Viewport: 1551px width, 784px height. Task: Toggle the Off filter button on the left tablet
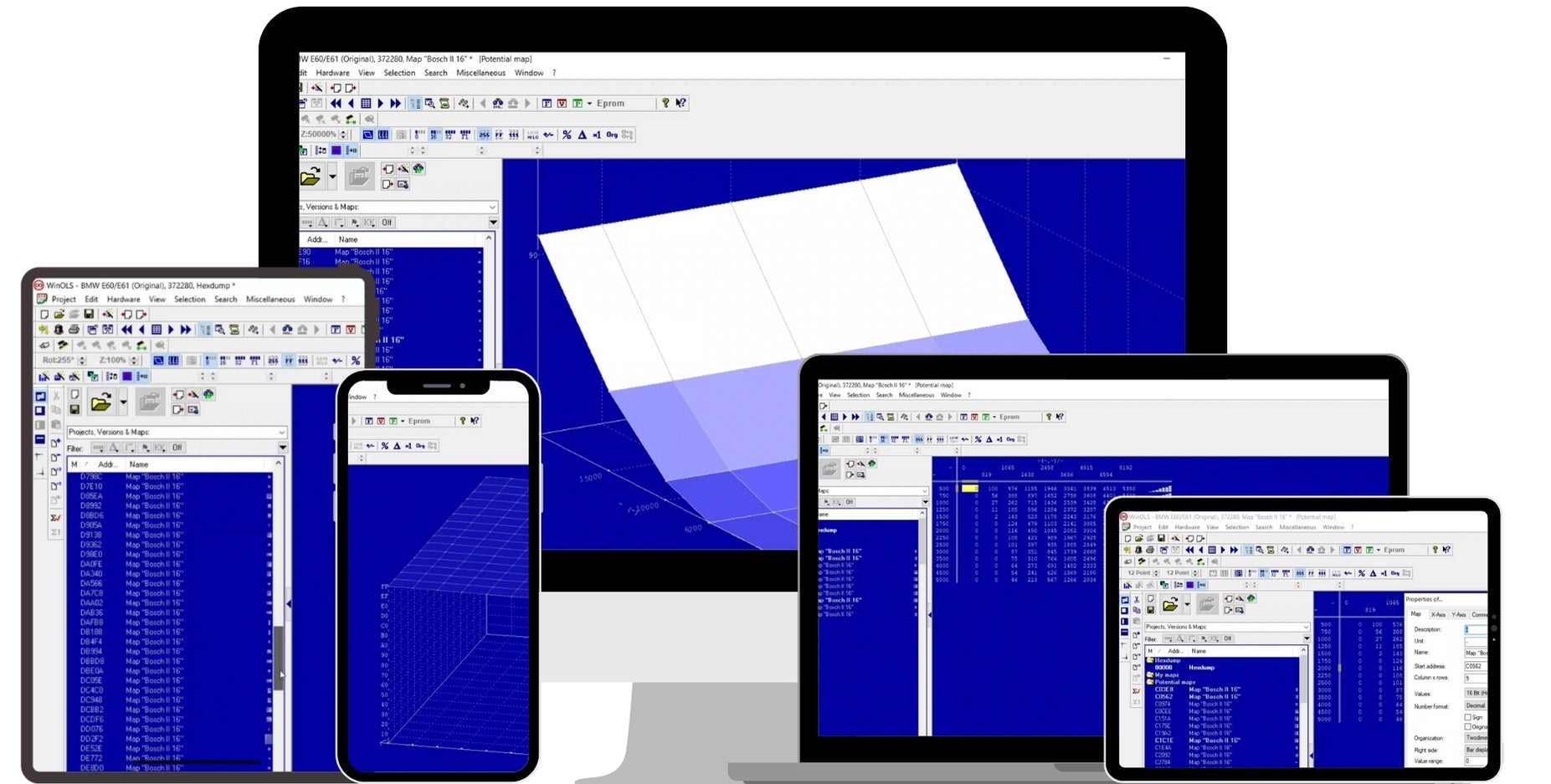pos(177,448)
